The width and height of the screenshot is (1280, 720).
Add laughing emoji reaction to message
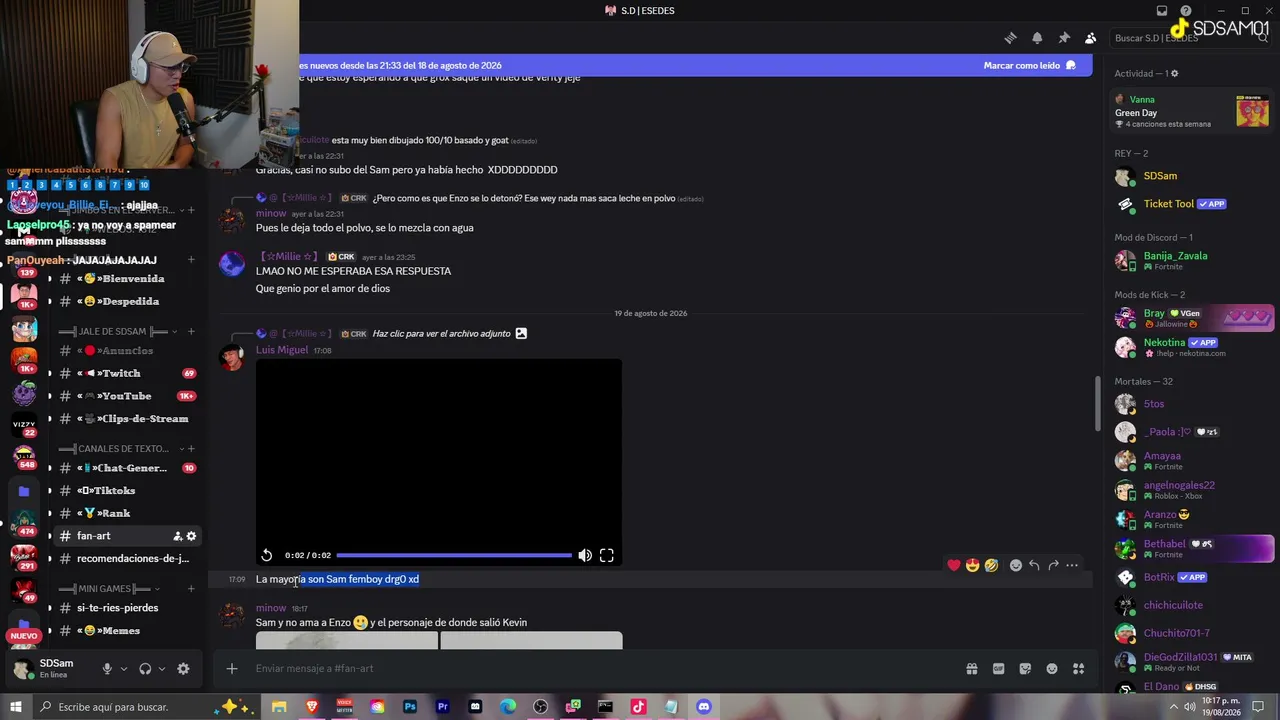[991, 565]
